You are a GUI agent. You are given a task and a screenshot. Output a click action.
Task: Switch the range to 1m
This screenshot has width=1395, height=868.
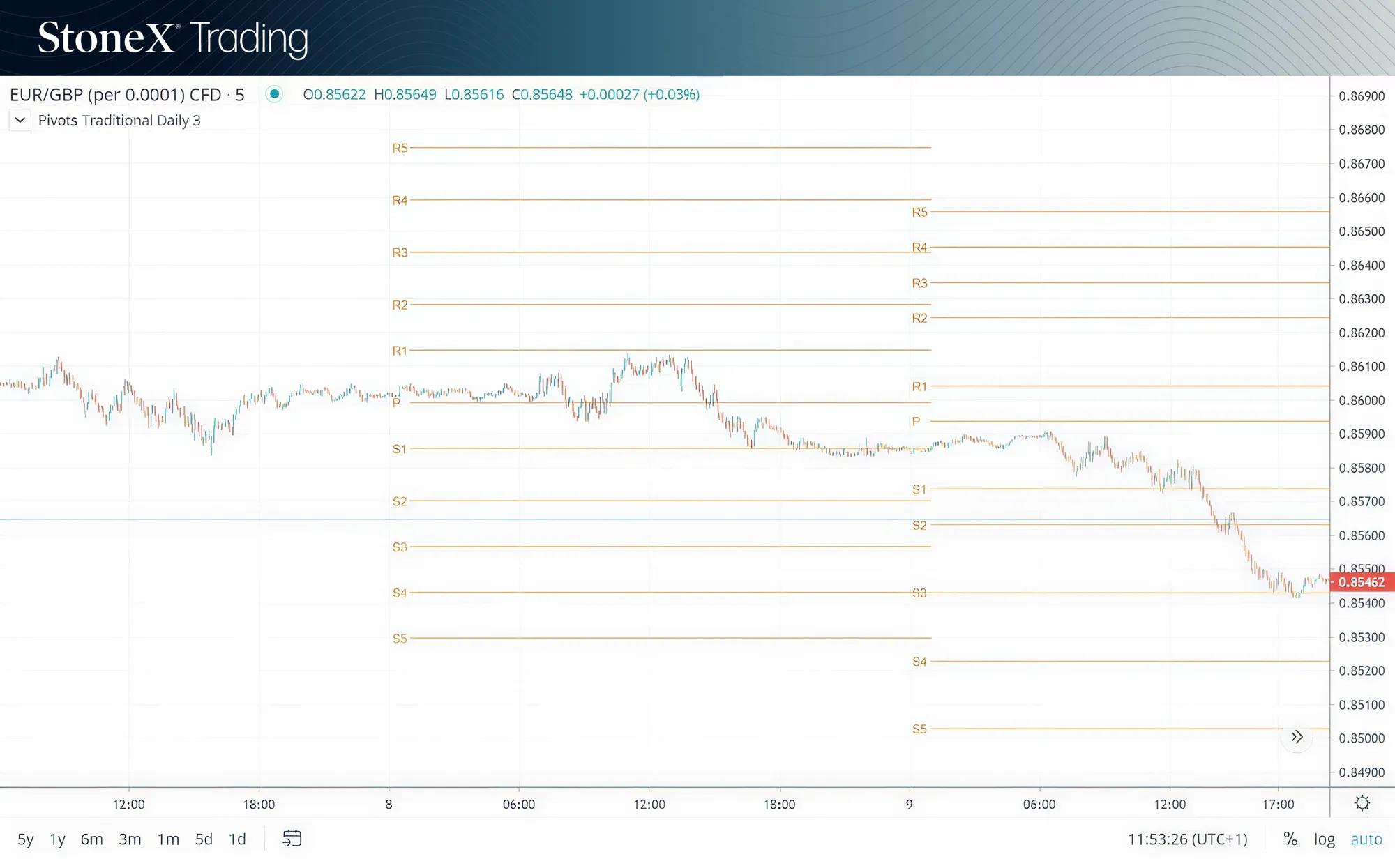pyautogui.click(x=168, y=839)
